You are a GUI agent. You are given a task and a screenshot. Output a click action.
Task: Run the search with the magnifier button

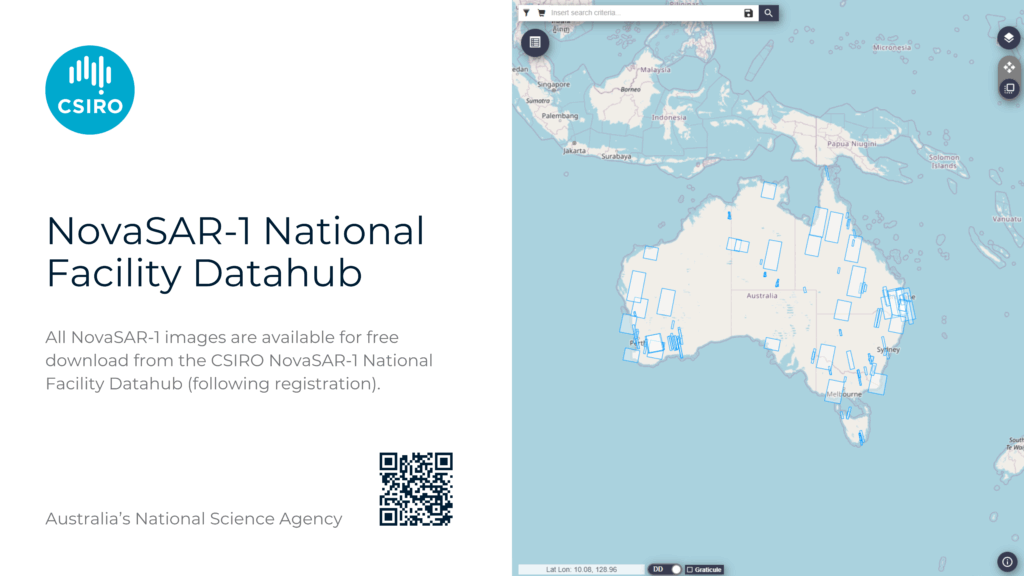[x=769, y=13]
